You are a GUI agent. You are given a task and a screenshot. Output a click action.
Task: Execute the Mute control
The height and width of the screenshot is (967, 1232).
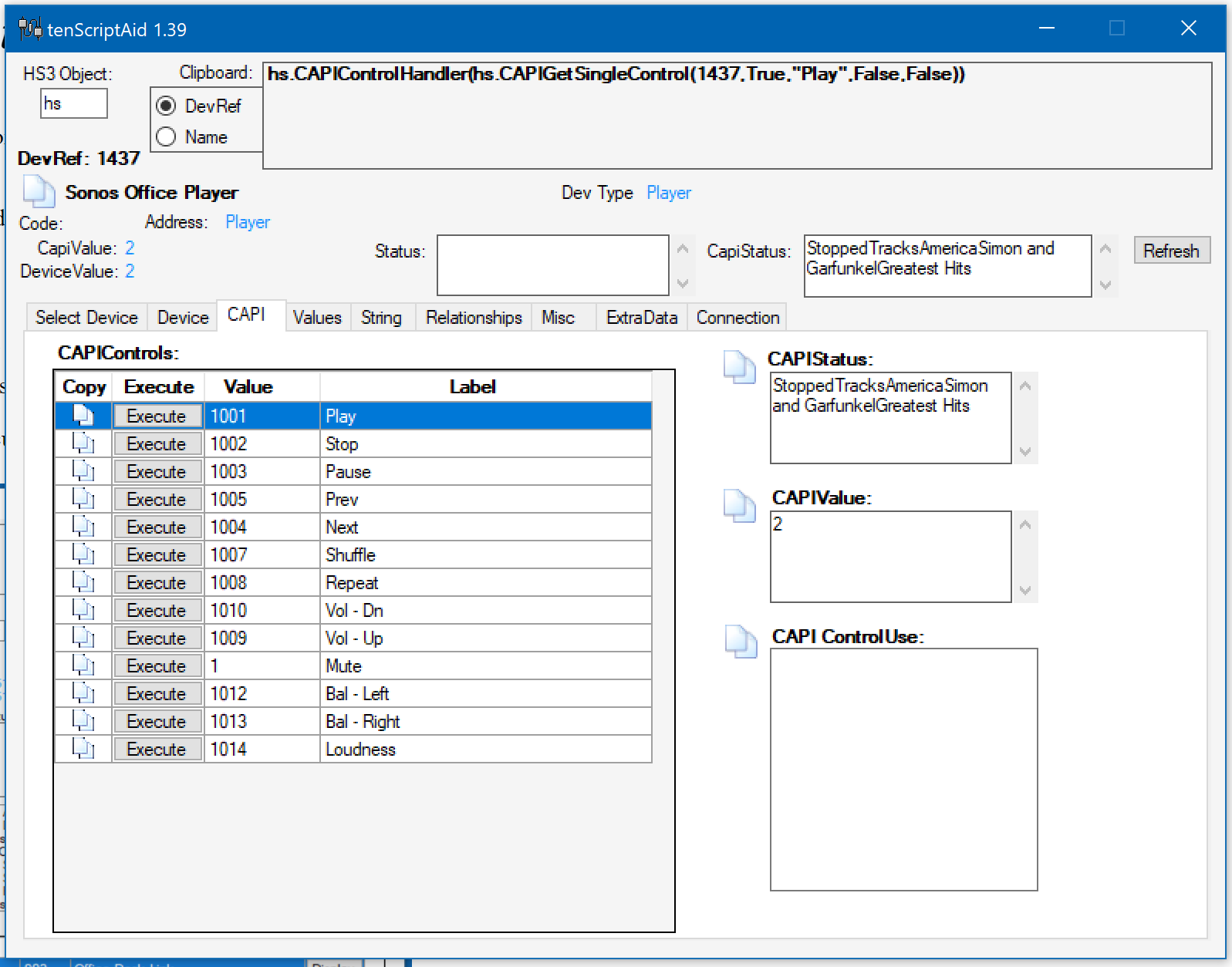[x=157, y=666]
